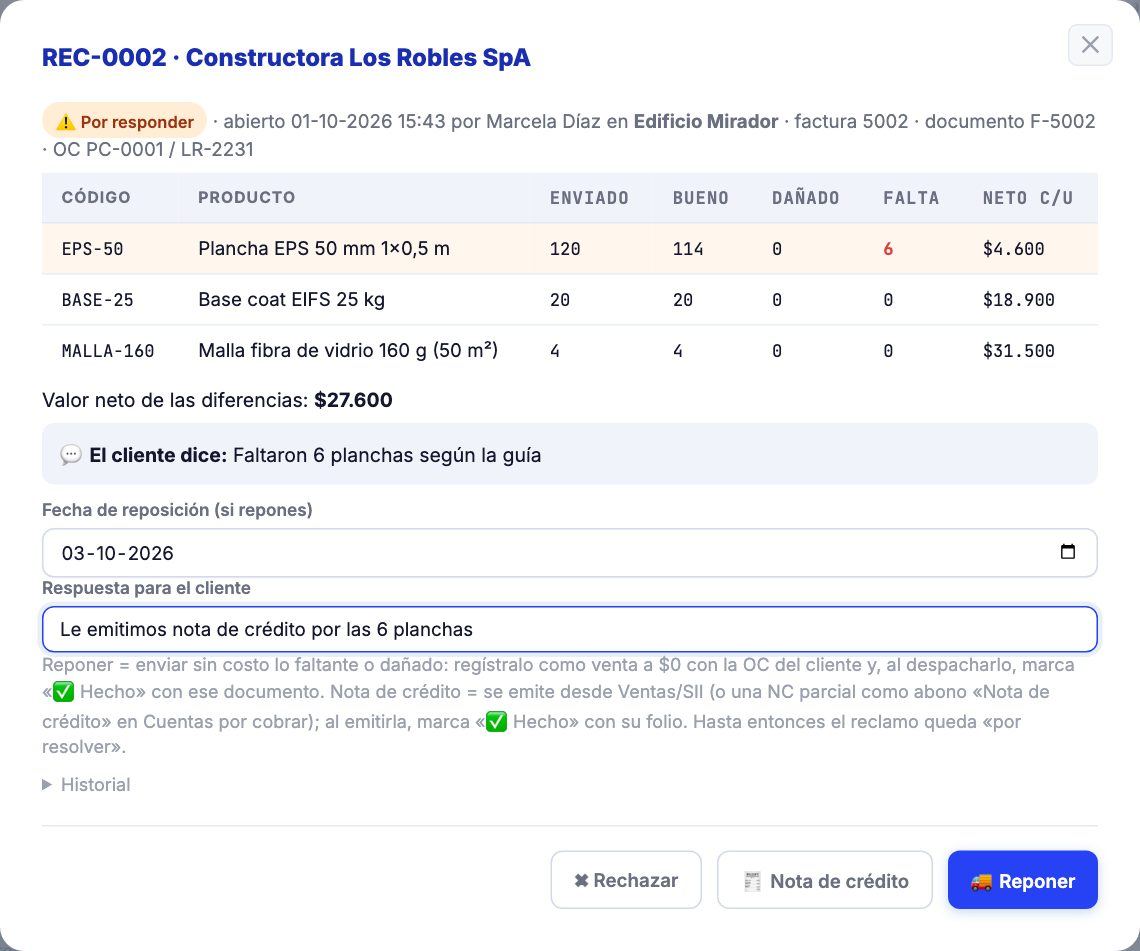This screenshot has width=1140, height=951.
Task: Close the REC-0002 dialog
Action: (x=1090, y=45)
